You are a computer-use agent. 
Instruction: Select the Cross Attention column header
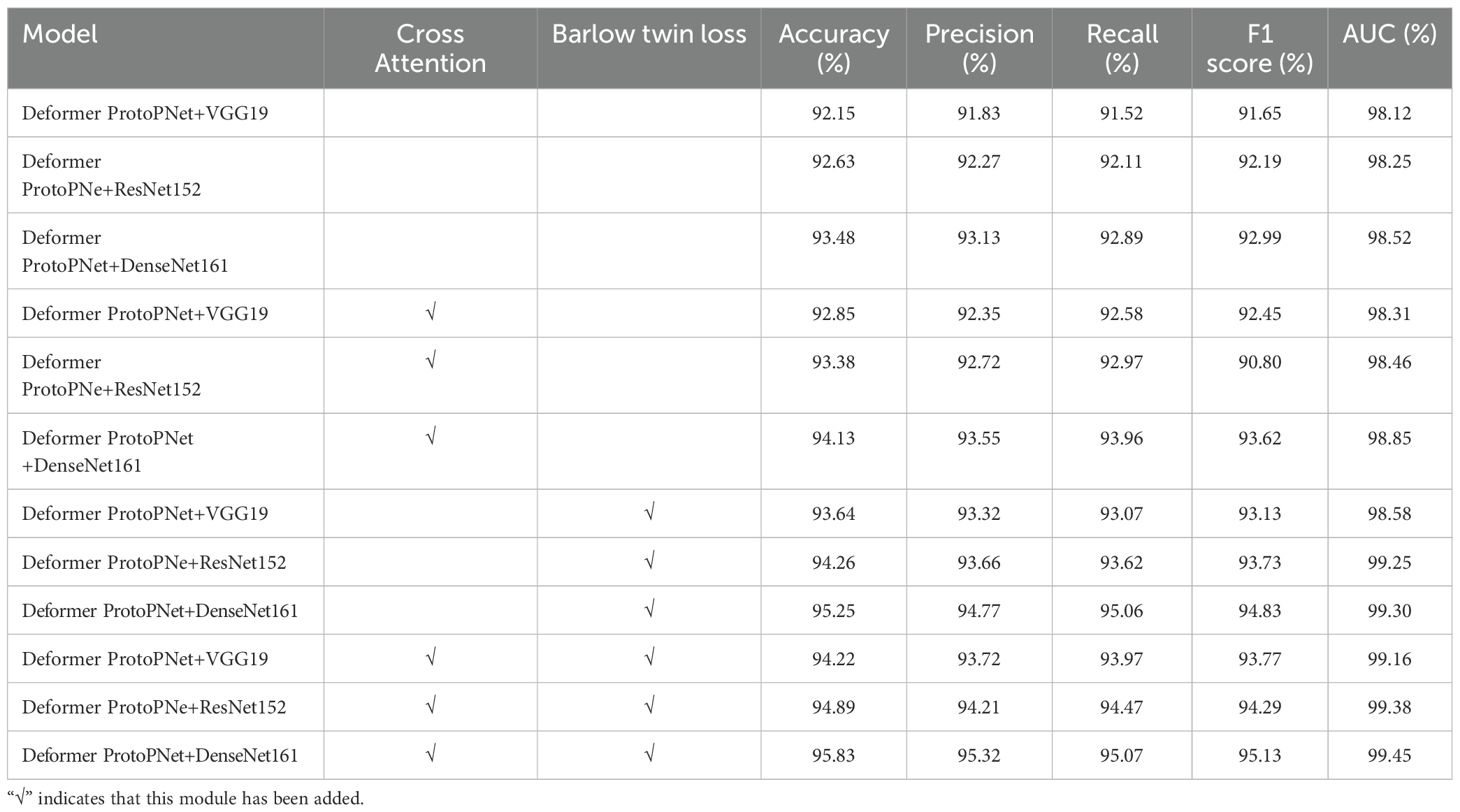coord(430,48)
